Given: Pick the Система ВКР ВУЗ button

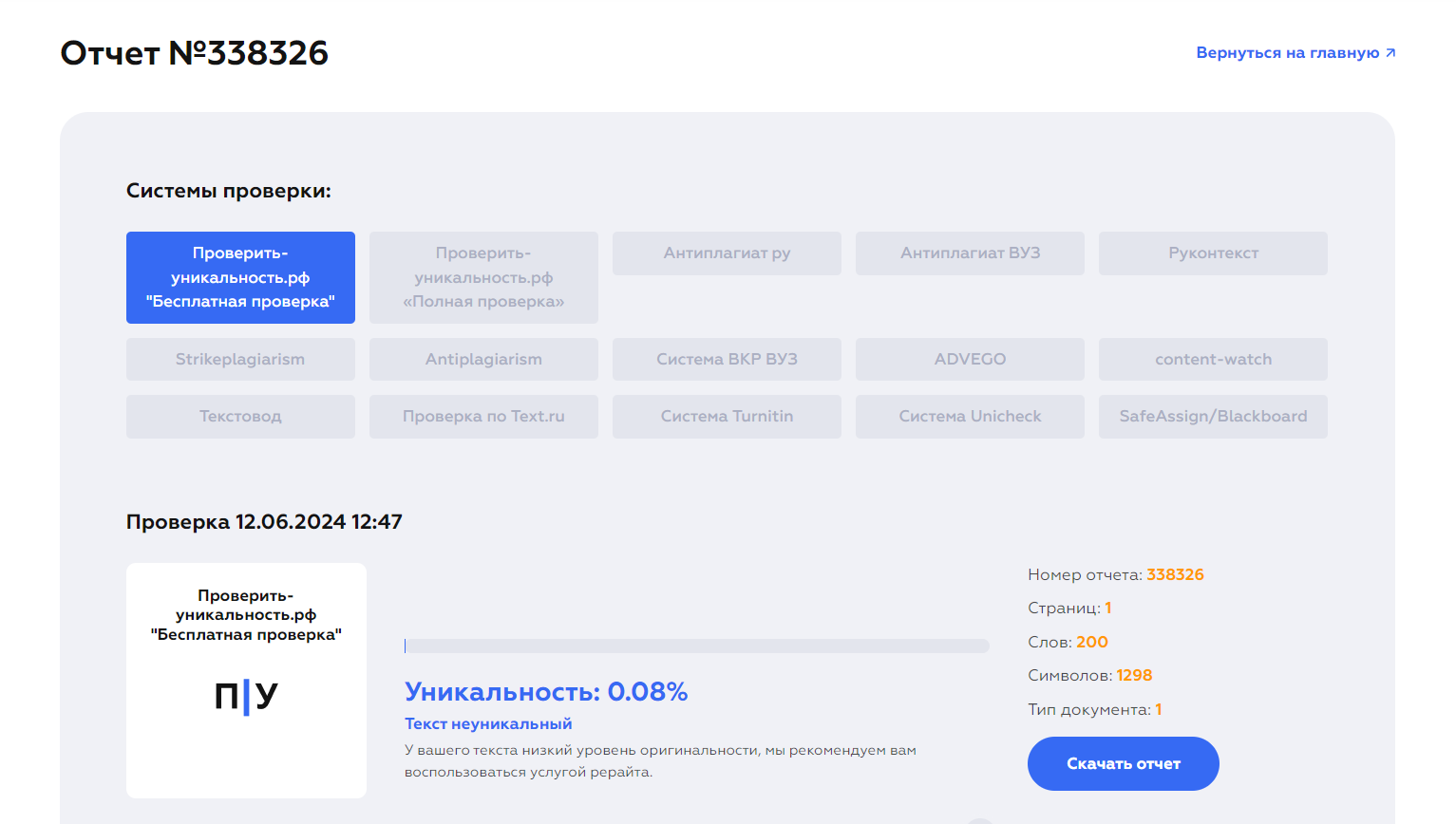Looking at the screenshot, I should point(727,360).
